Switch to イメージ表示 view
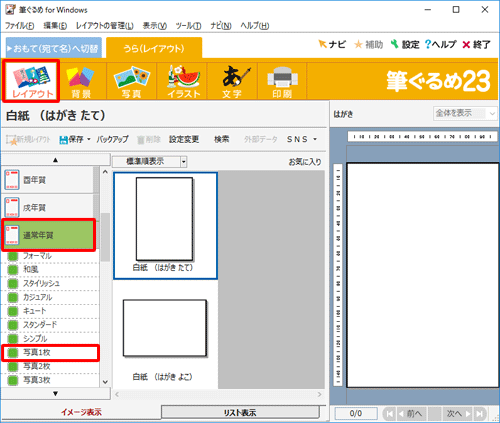The width and height of the screenshot is (500, 423). point(81,412)
